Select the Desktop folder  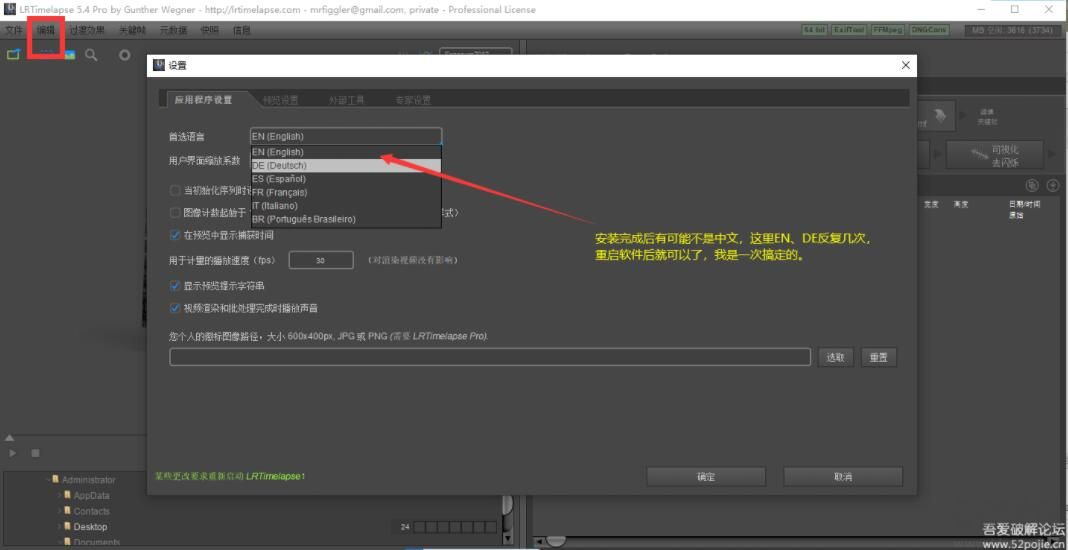tap(90, 527)
